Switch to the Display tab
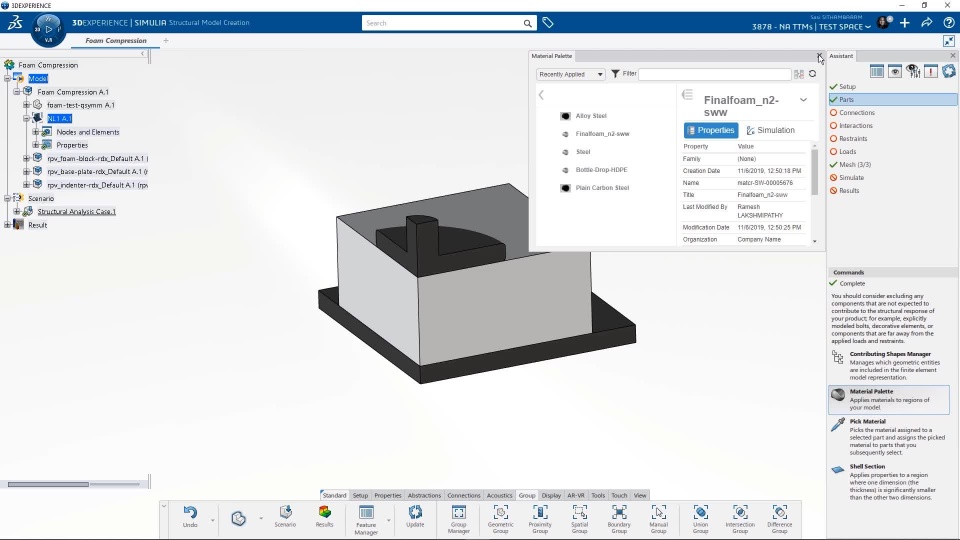The image size is (960, 540). pos(551,495)
